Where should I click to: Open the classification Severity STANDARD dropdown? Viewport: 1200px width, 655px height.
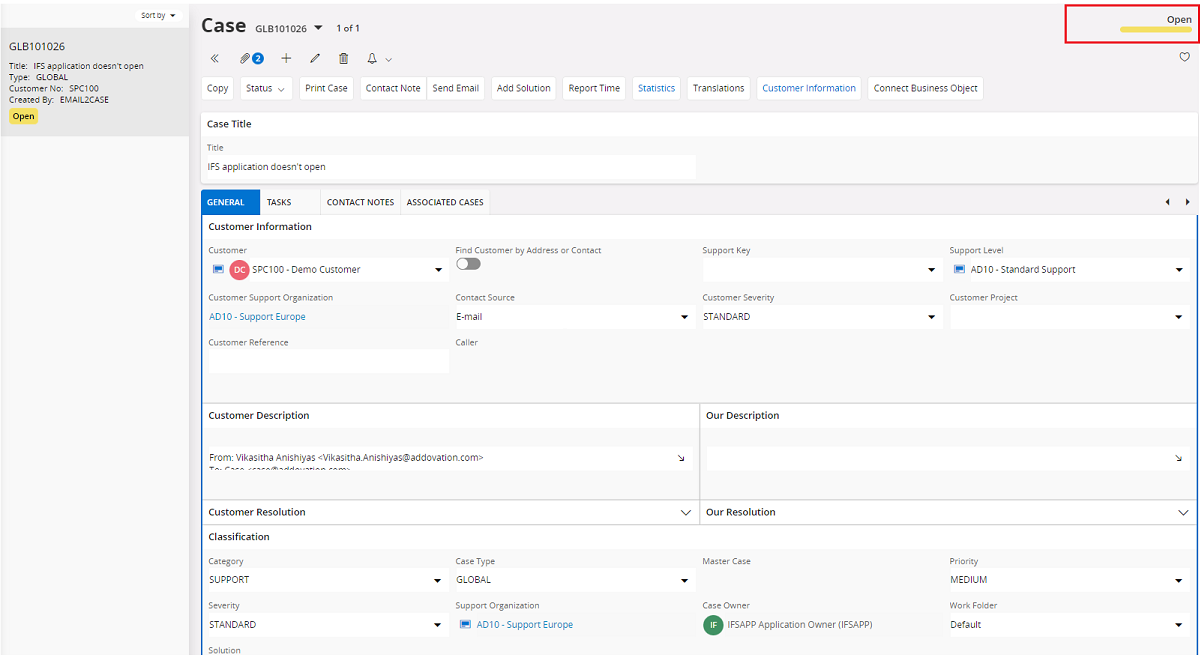(x=438, y=625)
